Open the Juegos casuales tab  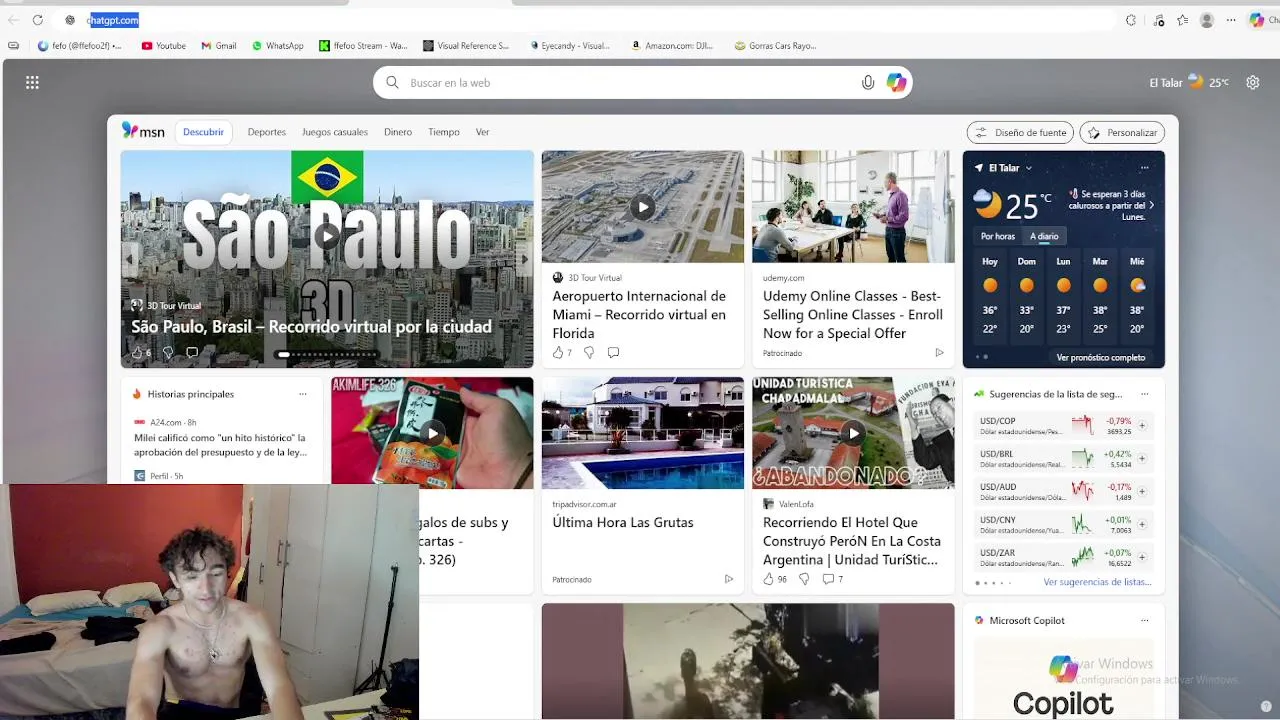pyautogui.click(x=335, y=132)
